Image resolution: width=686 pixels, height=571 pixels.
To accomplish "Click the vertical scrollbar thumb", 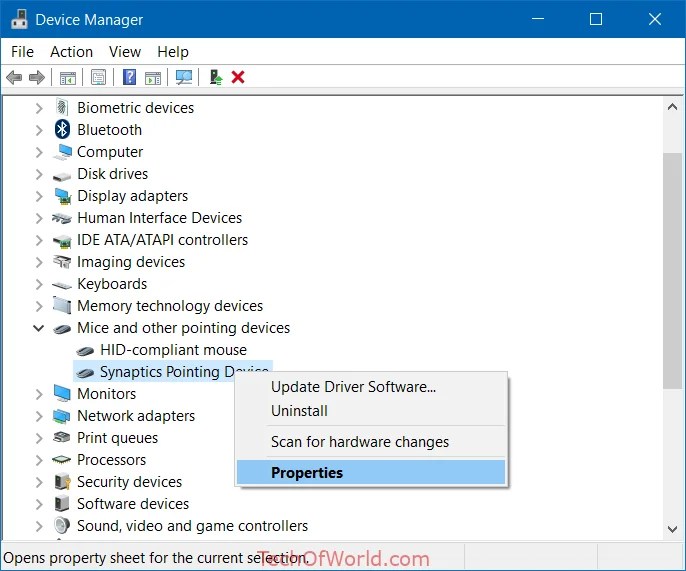I will (672, 270).
